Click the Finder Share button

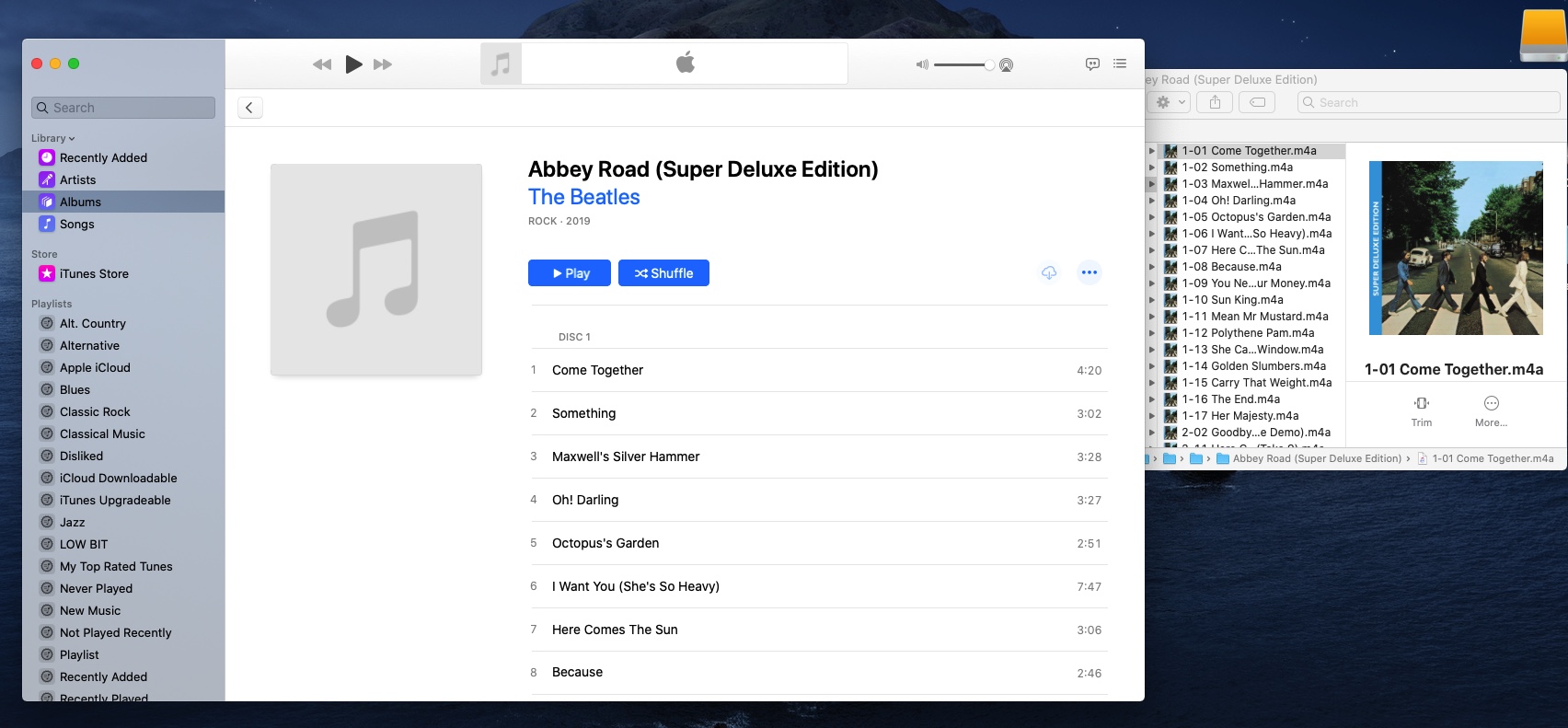click(1215, 102)
